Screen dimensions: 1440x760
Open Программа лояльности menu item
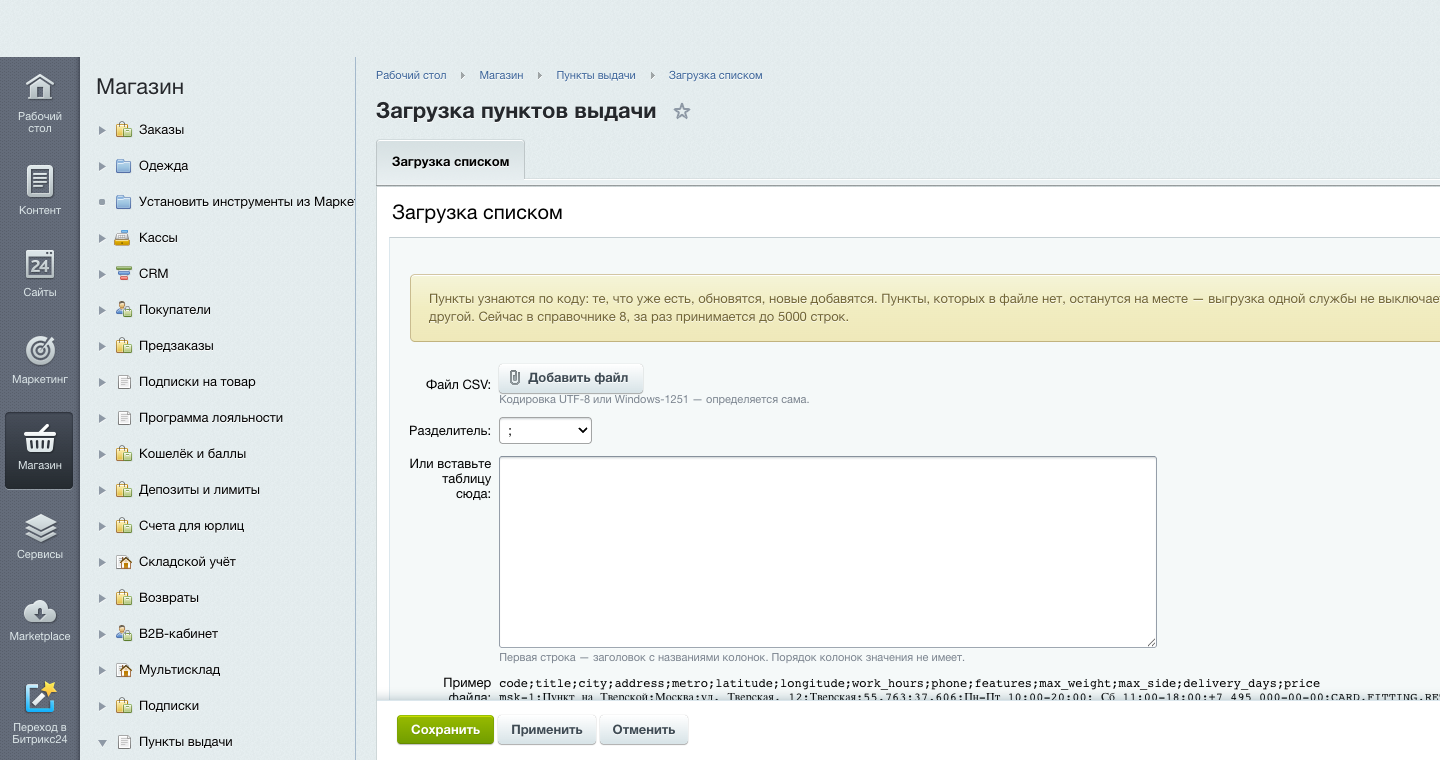click(x=211, y=418)
